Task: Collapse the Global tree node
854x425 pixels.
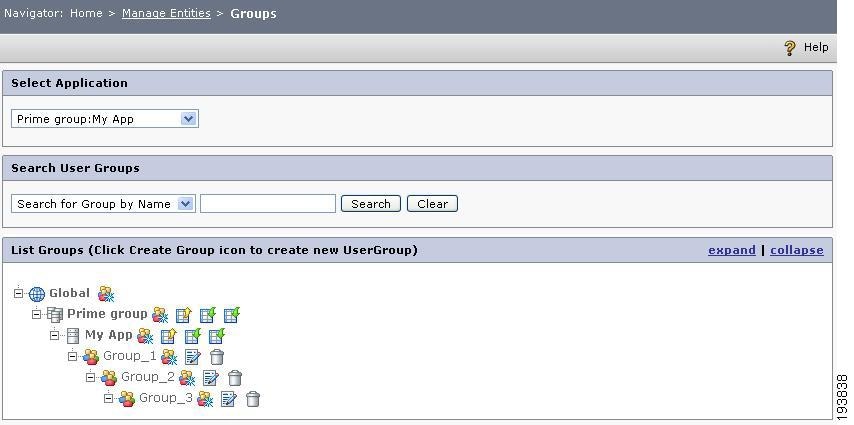Action: click(x=19, y=293)
